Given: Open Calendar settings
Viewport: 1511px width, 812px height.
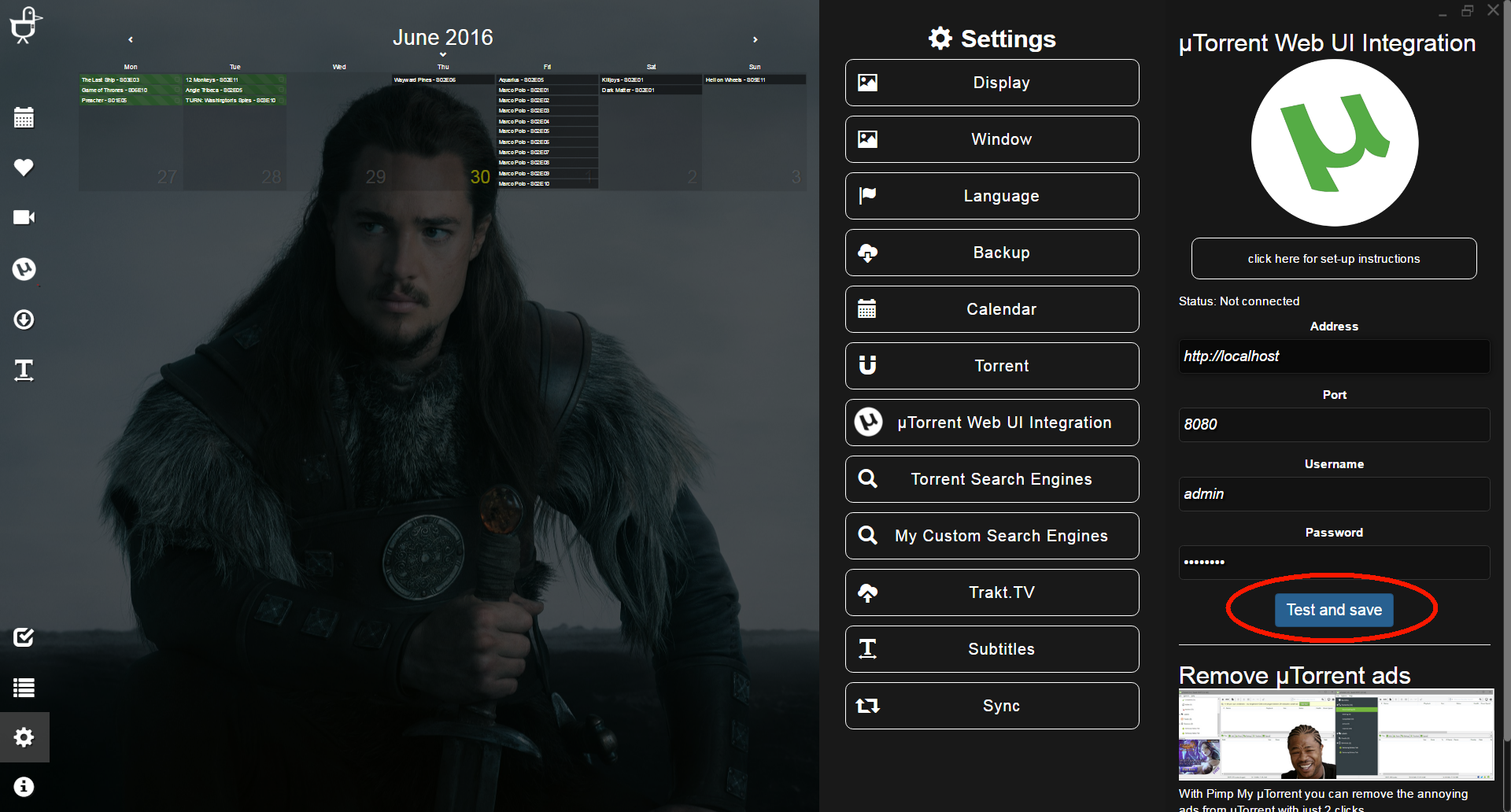Looking at the screenshot, I should [x=992, y=309].
